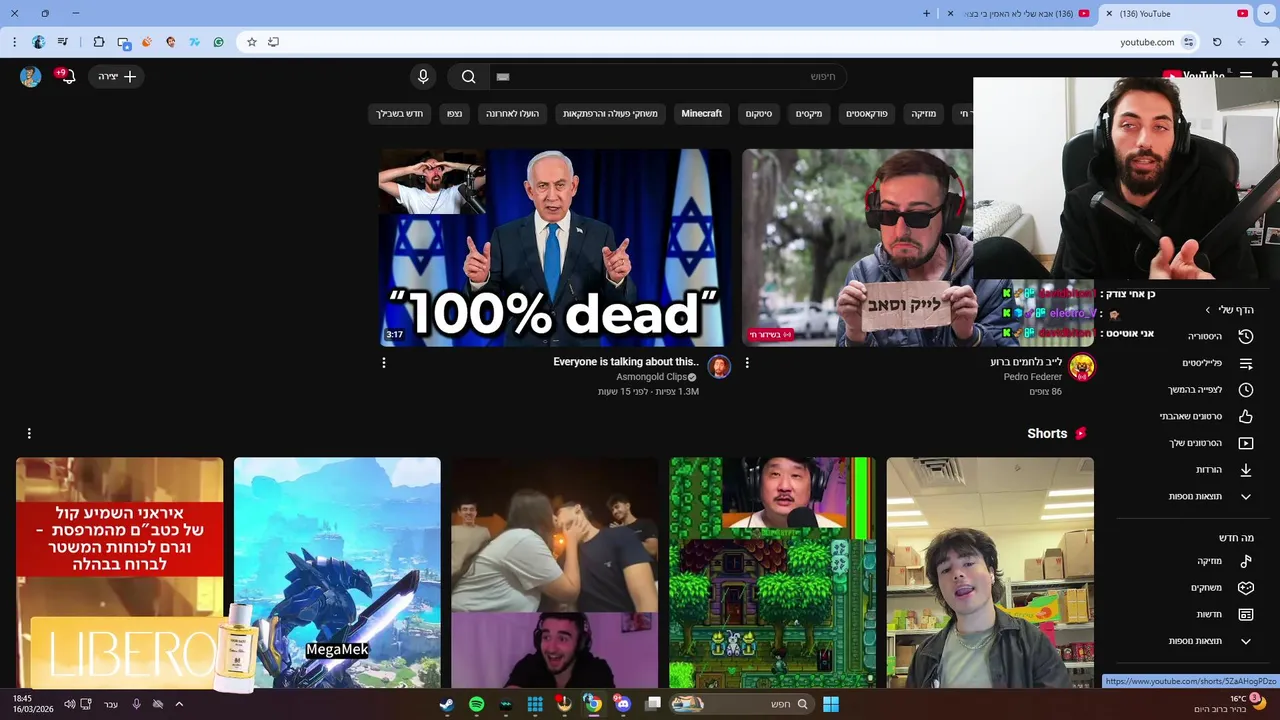Open Chrome media control icon
The height and width of the screenshot is (720, 1280).
[x=63, y=42]
